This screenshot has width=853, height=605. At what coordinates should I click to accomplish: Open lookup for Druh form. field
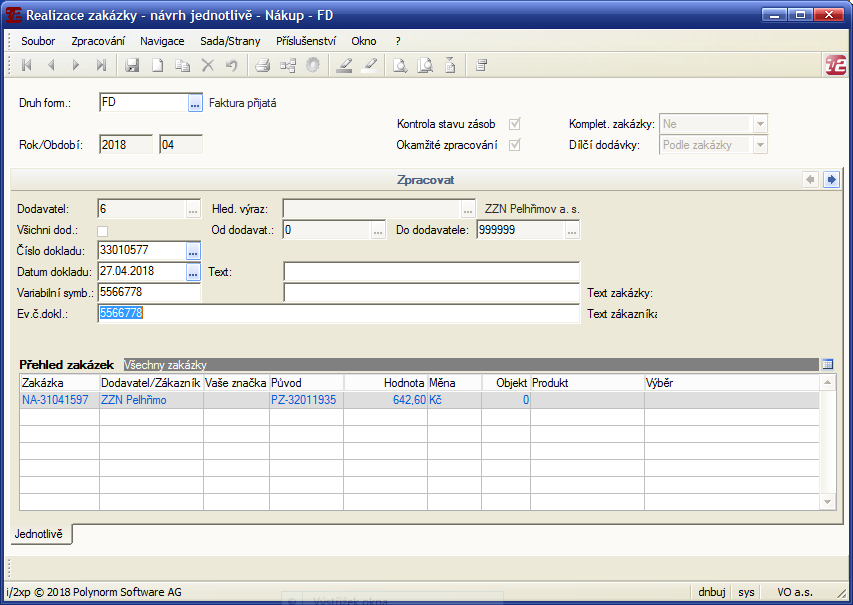click(195, 102)
